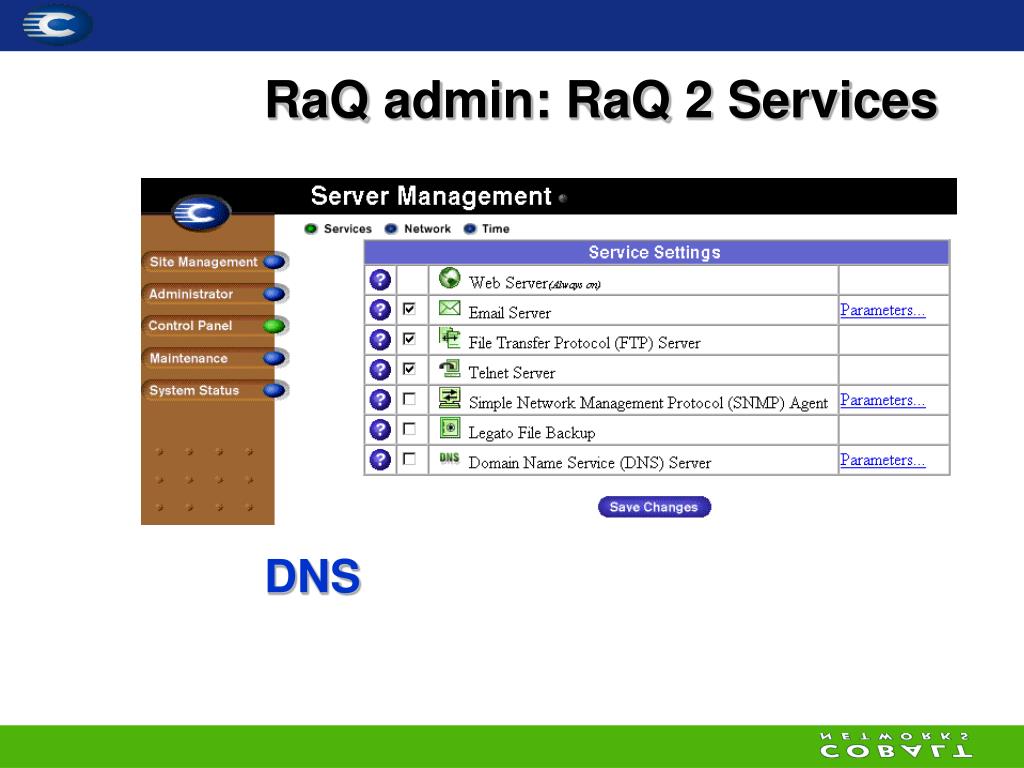The width and height of the screenshot is (1024, 768).
Task: Enable the SNMP Agent checkbox
Action: [409, 398]
